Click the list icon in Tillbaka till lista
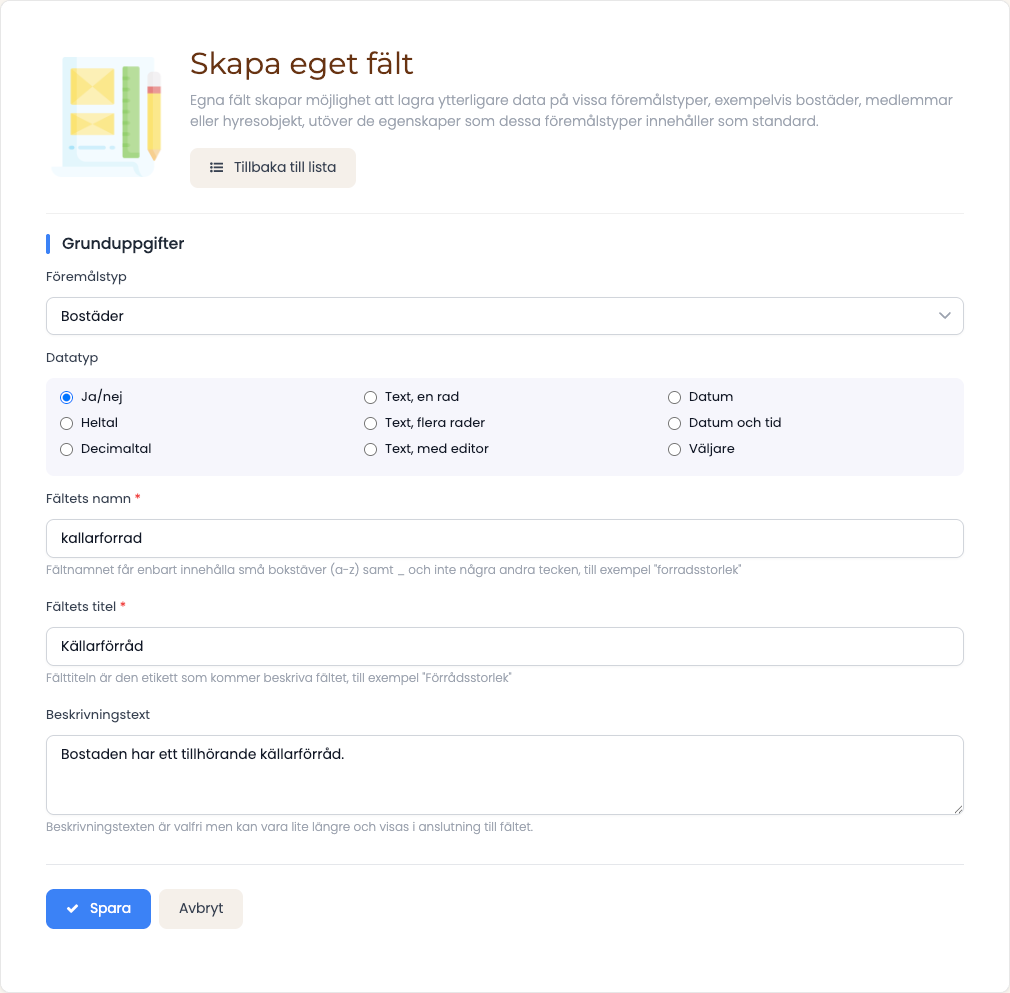The image size is (1010, 993). click(x=216, y=167)
